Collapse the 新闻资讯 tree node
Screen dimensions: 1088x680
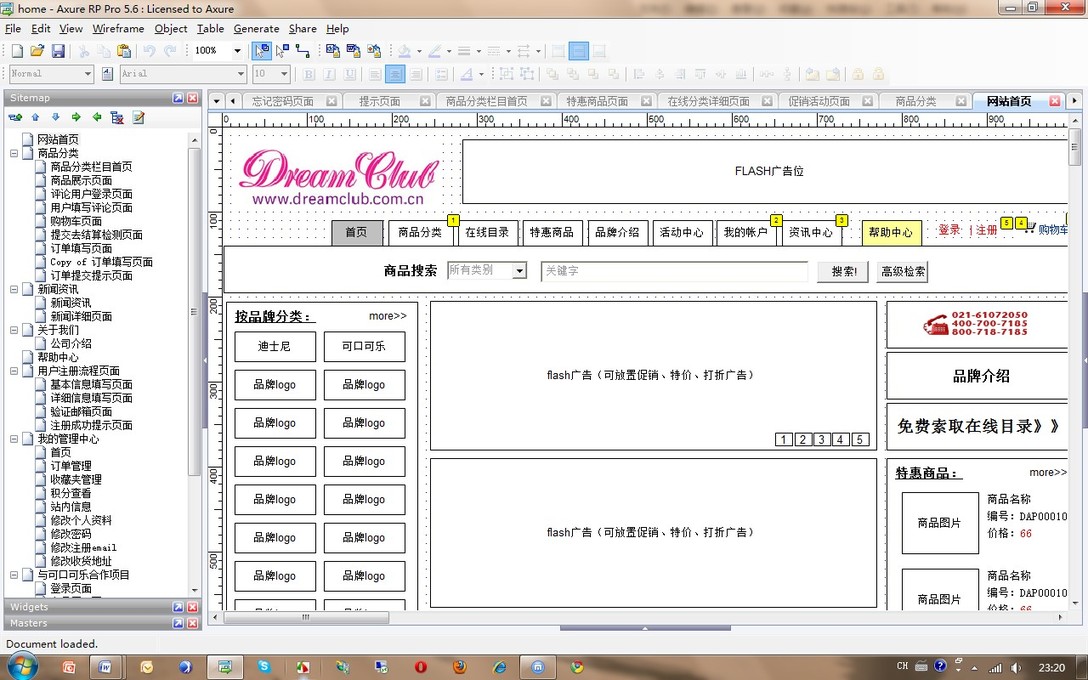click(x=14, y=289)
